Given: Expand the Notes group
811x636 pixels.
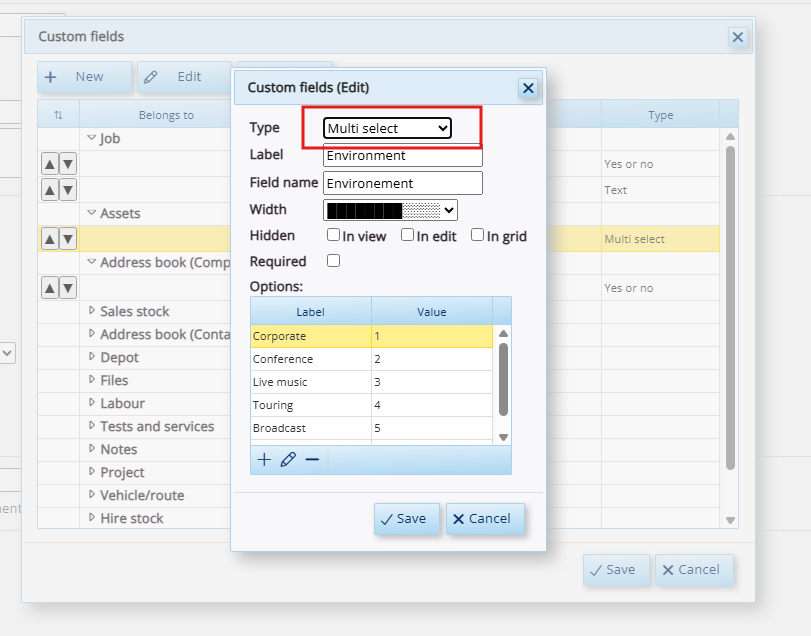Looking at the screenshot, I should coord(92,448).
